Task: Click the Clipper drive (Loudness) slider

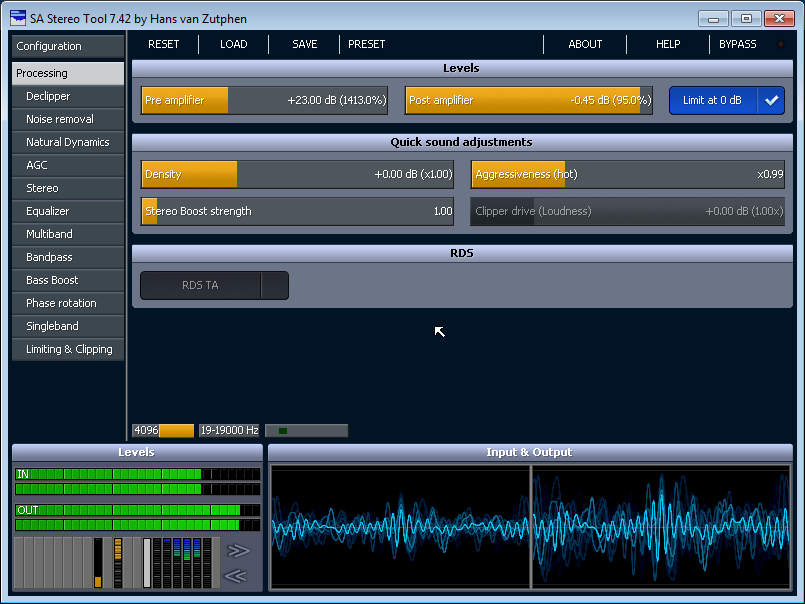Action: 627,211
